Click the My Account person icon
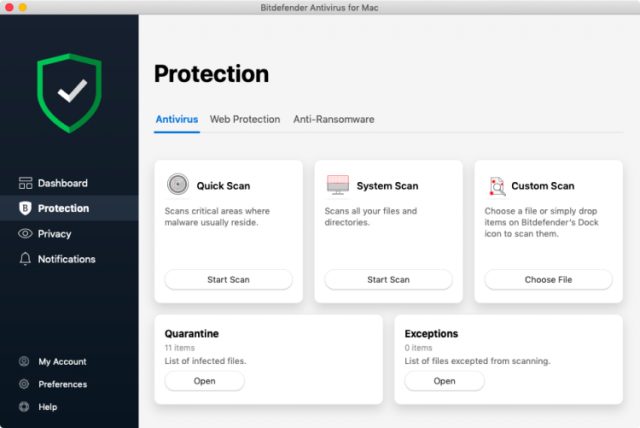This screenshot has width=640, height=428. pos(24,362)
